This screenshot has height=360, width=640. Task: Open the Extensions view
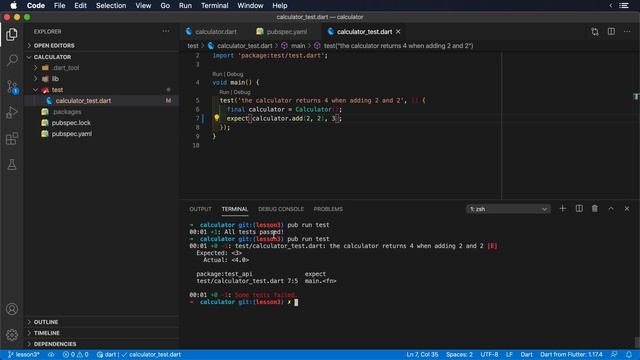[x=12, y=138]
